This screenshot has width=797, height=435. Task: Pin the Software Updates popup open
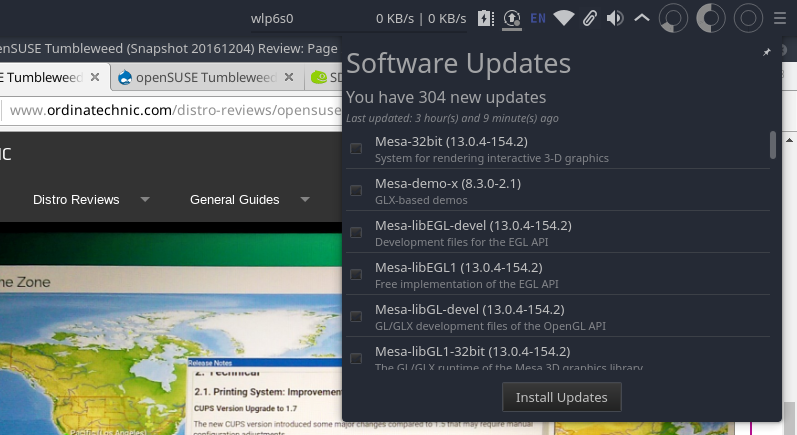[x=767, y=52]
